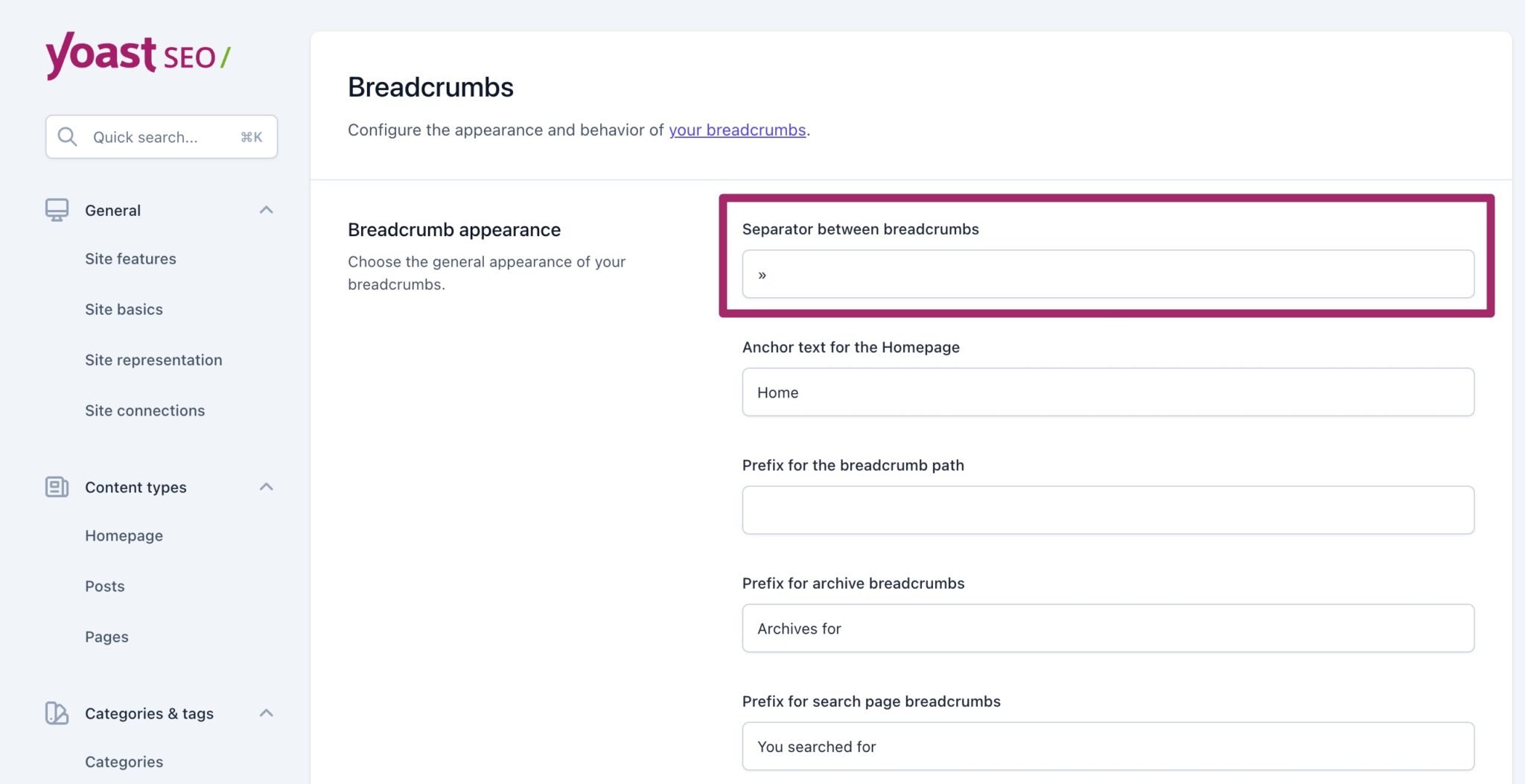Image resolution: width=1525 pixels, height=784 pixels.
Task: Collapse the Content types section
Action: click(266, 486)
